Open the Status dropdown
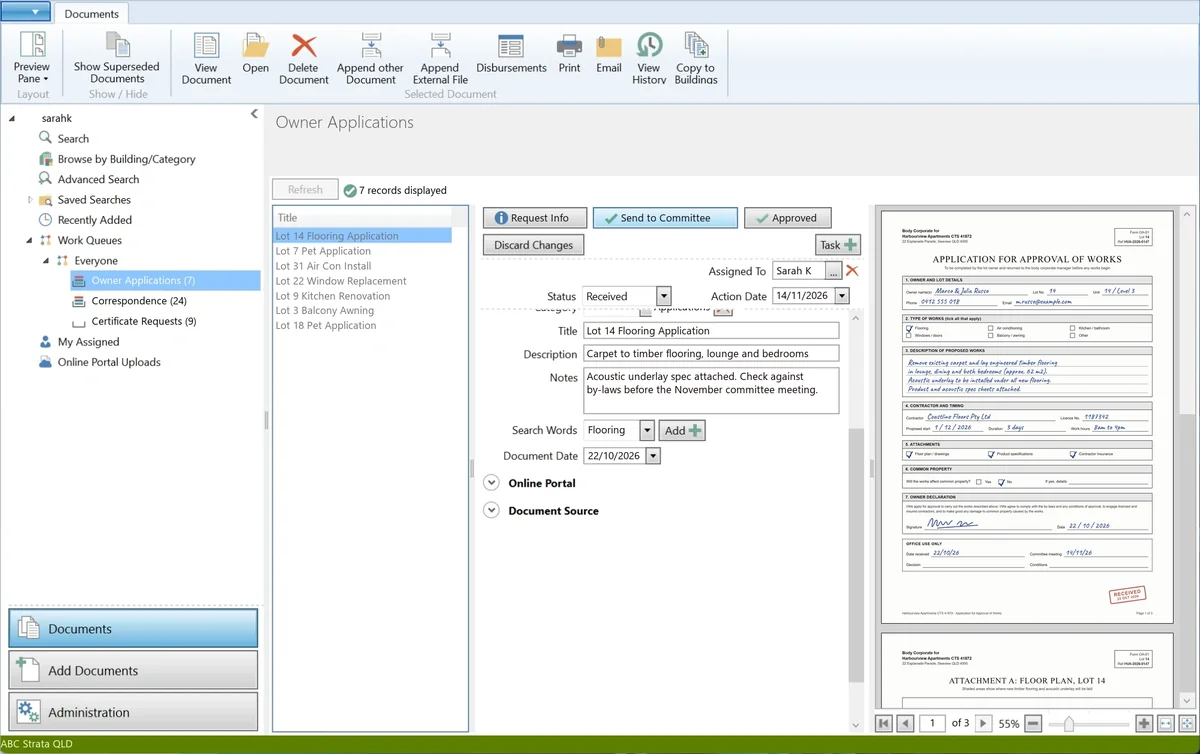The image size is (1200, 754). (x=664, y=296)
